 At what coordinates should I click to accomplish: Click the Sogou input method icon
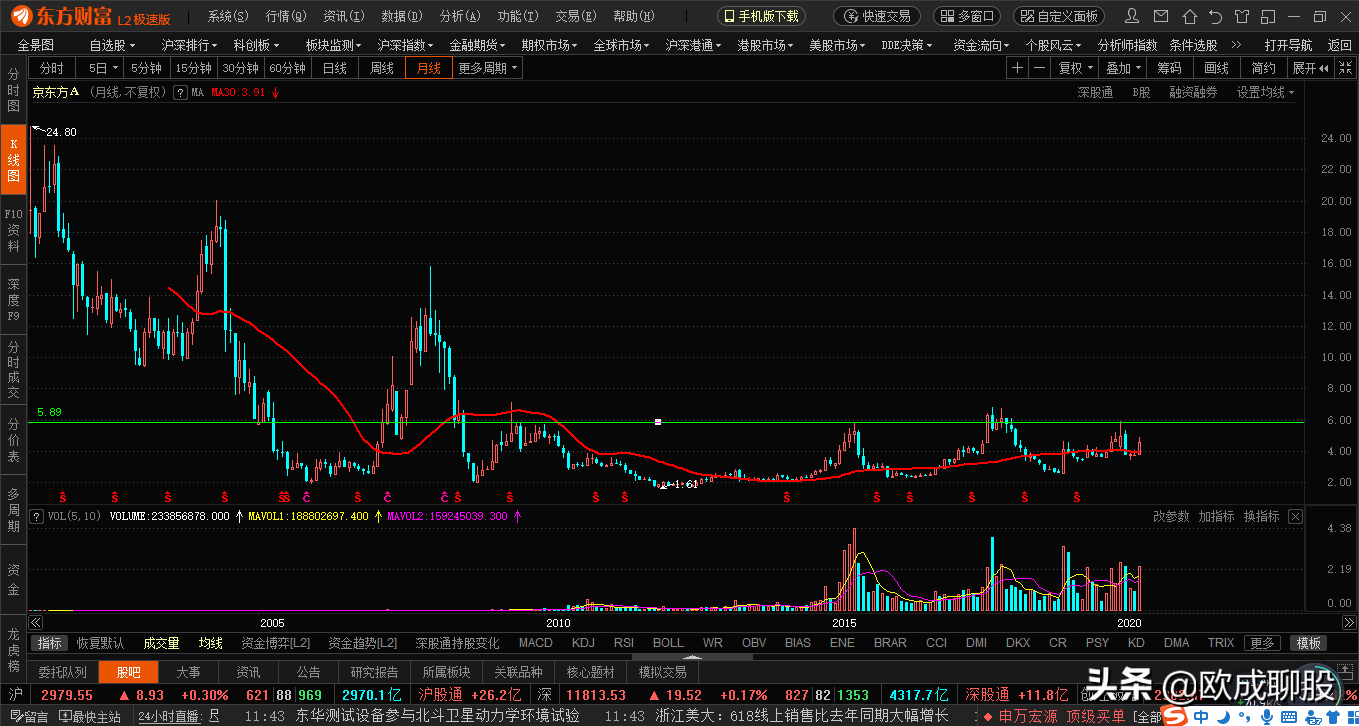[x=1173, y=717]
